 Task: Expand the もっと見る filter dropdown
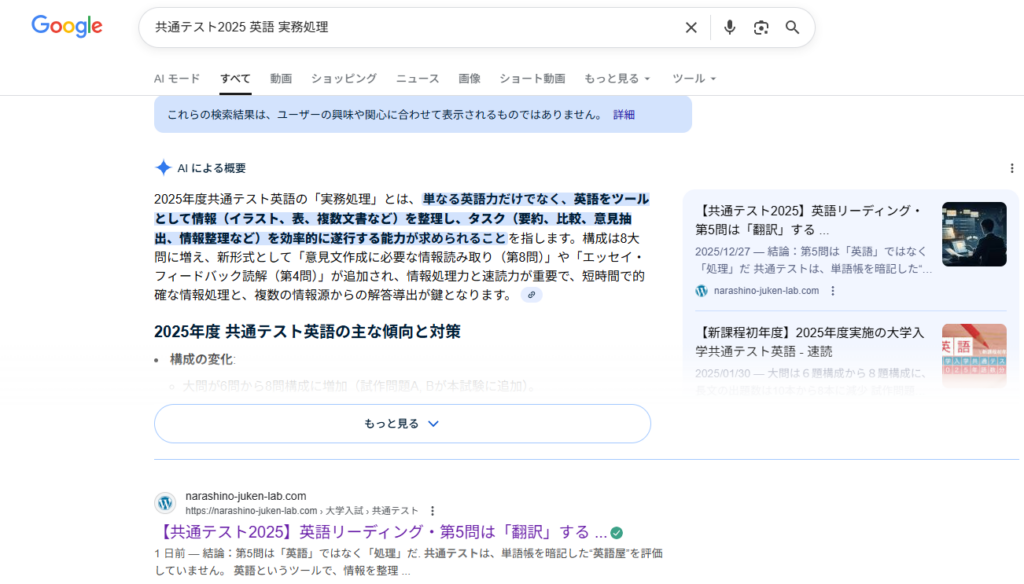(617, 78)
